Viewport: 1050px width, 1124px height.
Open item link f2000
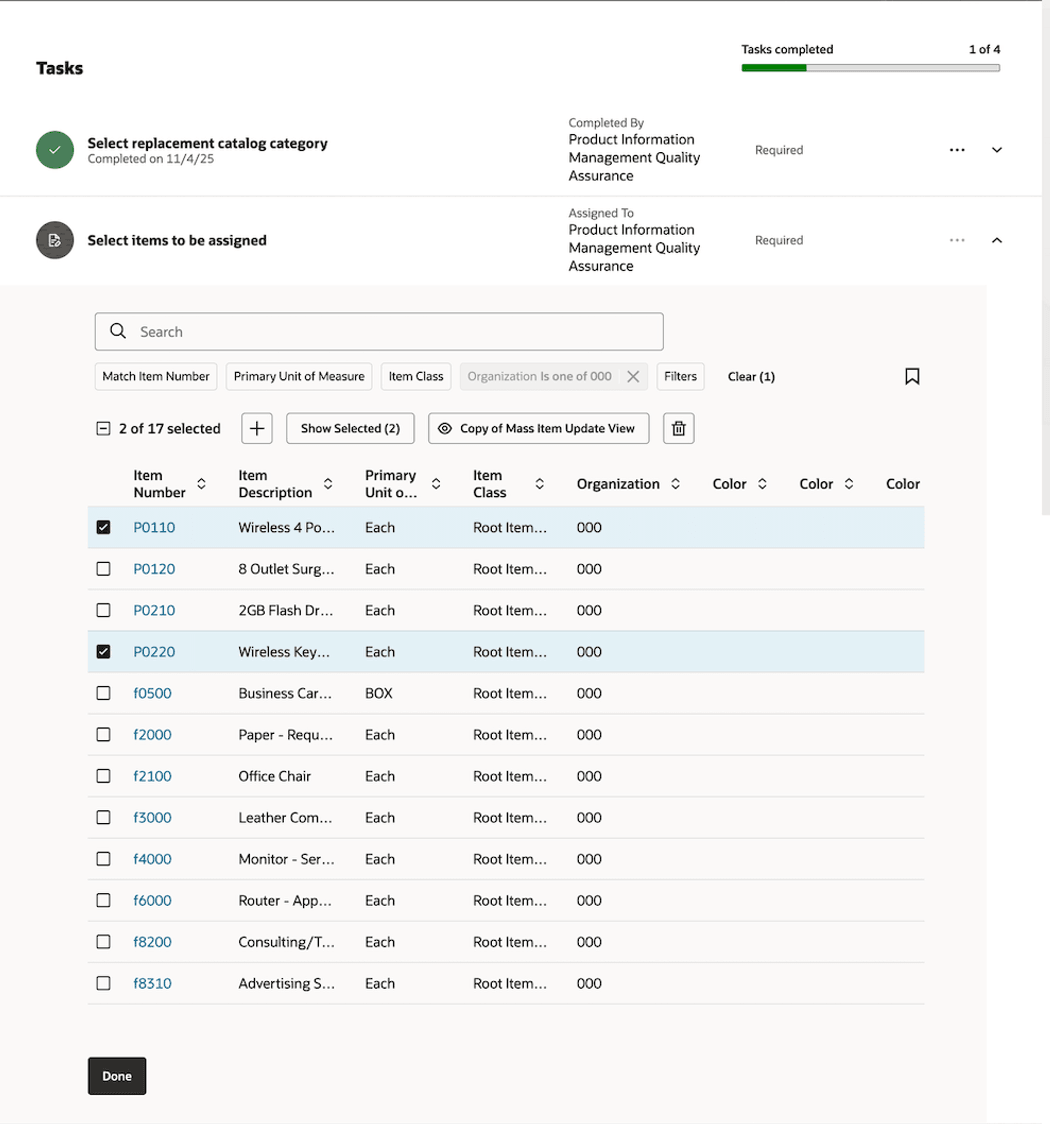tap(153, 735)
